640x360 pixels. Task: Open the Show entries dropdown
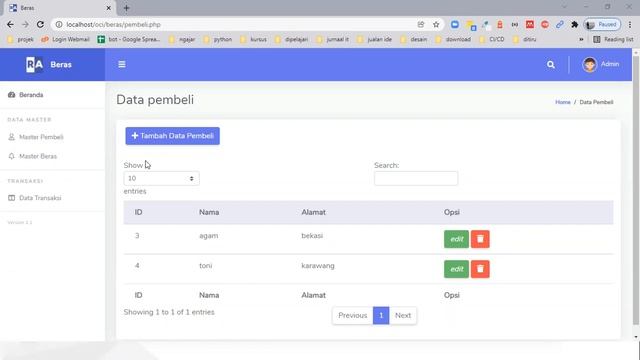(162, 178)
